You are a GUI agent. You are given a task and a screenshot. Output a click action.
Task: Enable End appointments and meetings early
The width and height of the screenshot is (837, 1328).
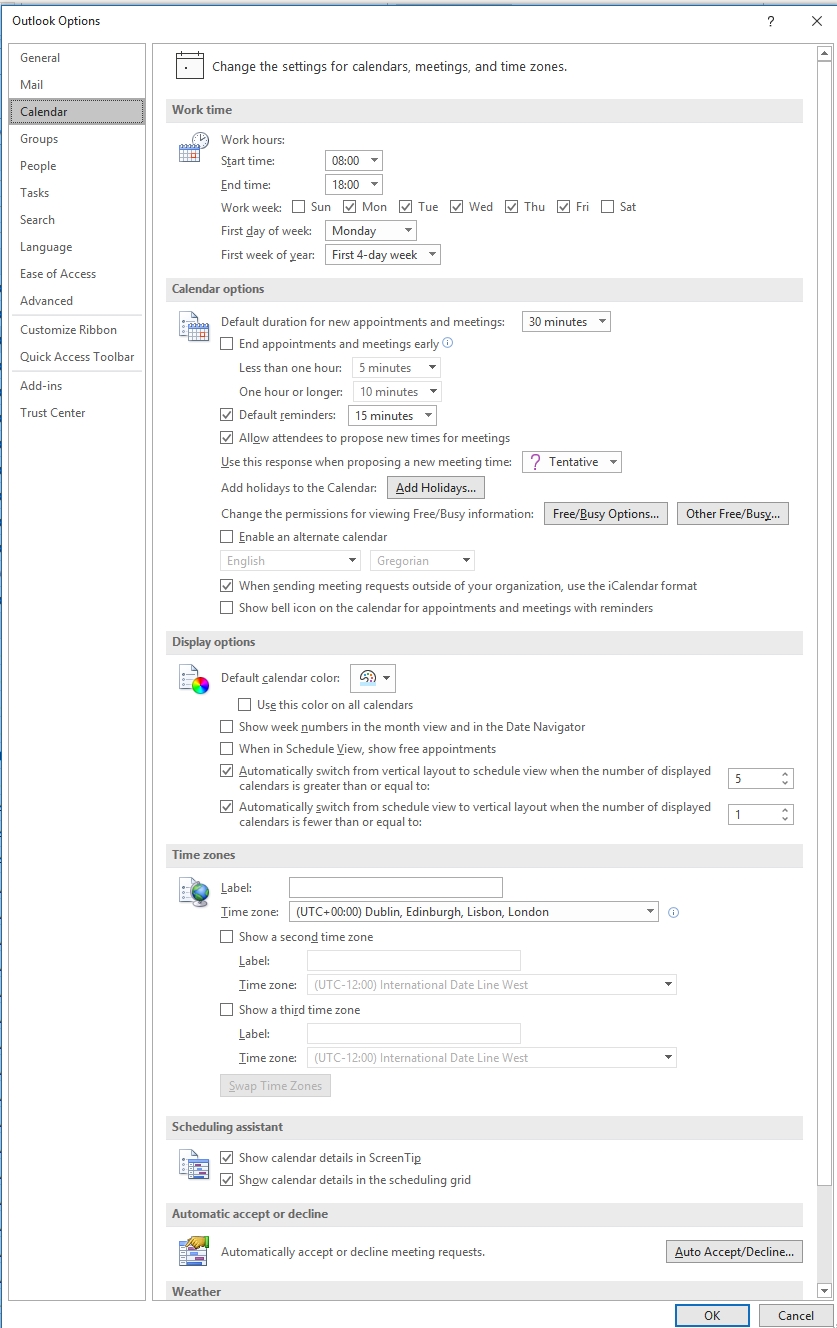(227, 344)
